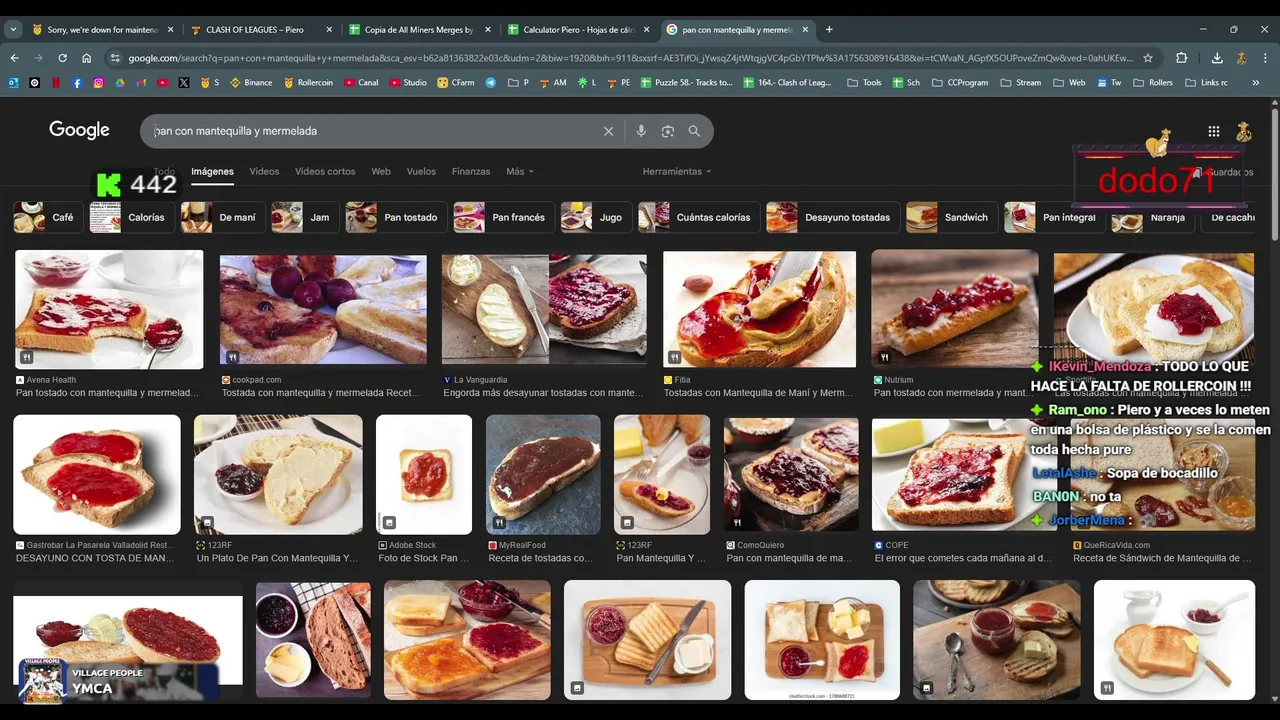Open the cookpad.com toast image result
Viewport: 1280px width, 720px height.
[x=323, y=310]
